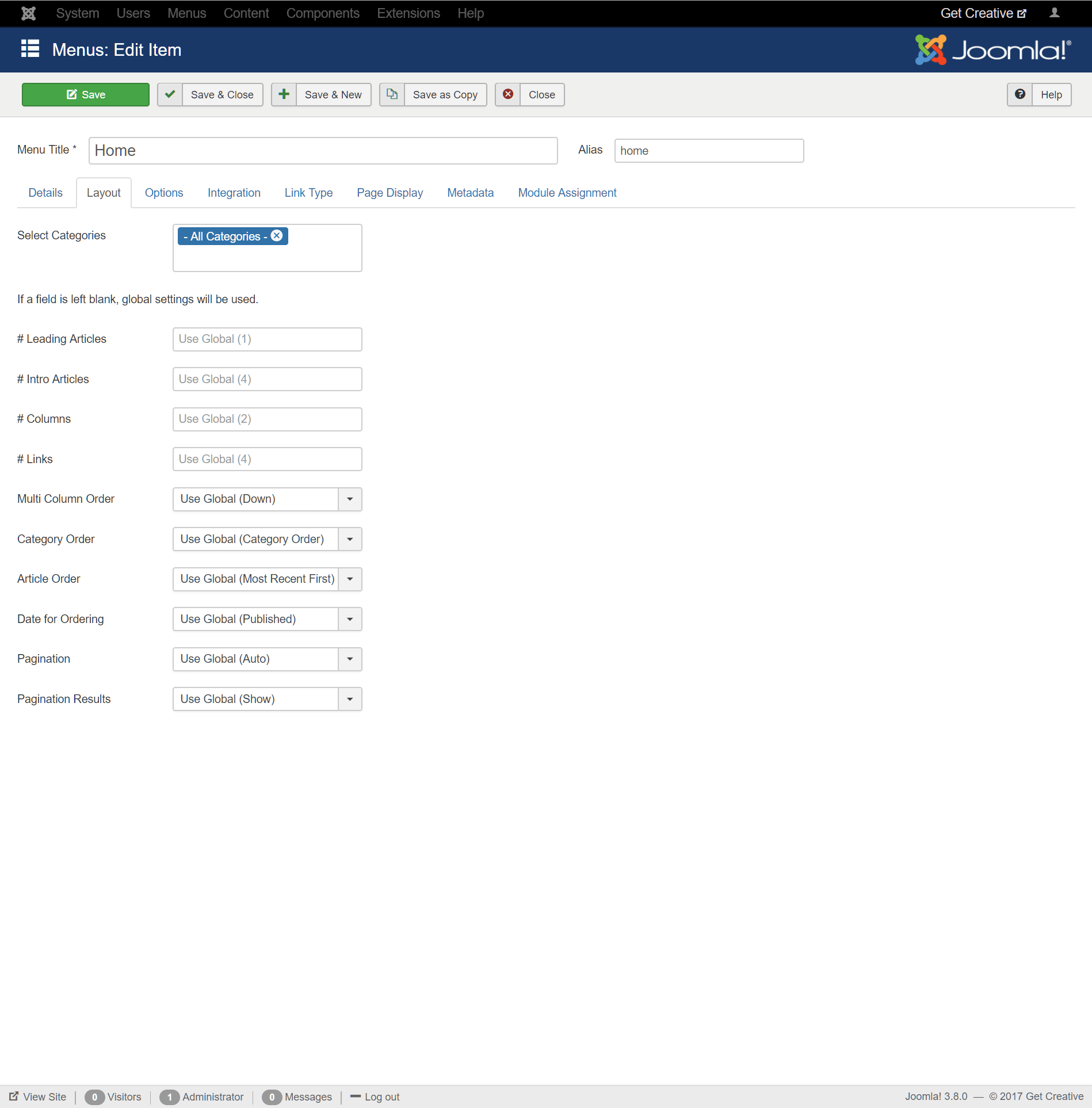Focus the # Intro Articles field
Viewport: 1092px width, 1108px height.
tap(268, 379)
